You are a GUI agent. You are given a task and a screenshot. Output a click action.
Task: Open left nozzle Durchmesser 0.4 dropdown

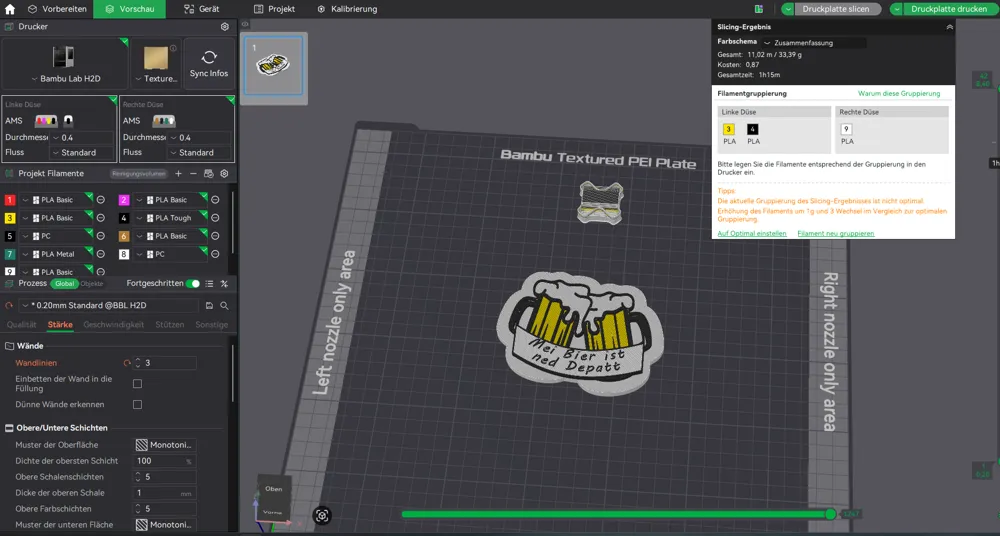(82, 138)
